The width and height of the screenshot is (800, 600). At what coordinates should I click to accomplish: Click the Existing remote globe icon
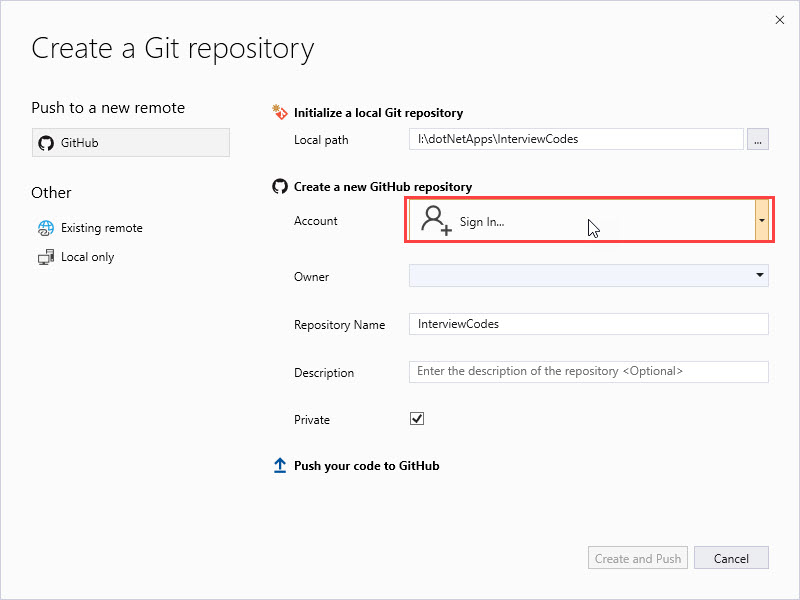coord(45,228)
